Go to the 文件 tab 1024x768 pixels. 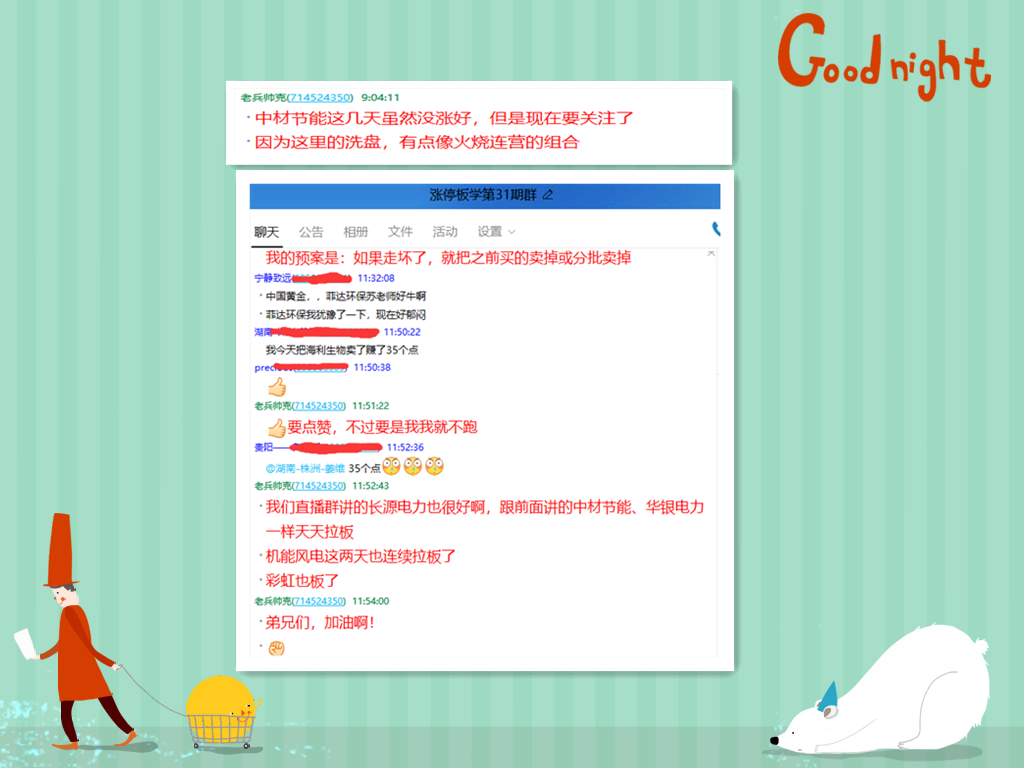point(400,232)
